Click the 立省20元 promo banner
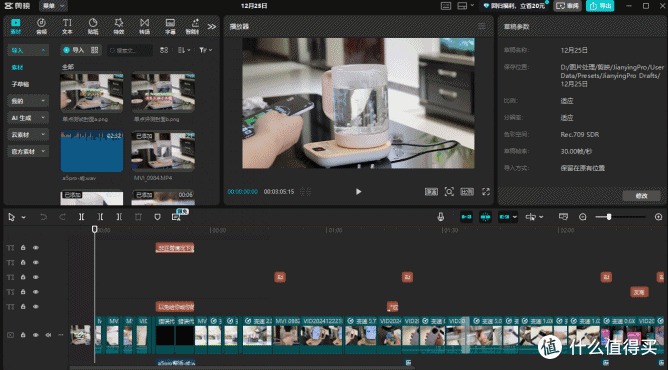This screenshot has width=668, height=370. (x=514, y=6)
